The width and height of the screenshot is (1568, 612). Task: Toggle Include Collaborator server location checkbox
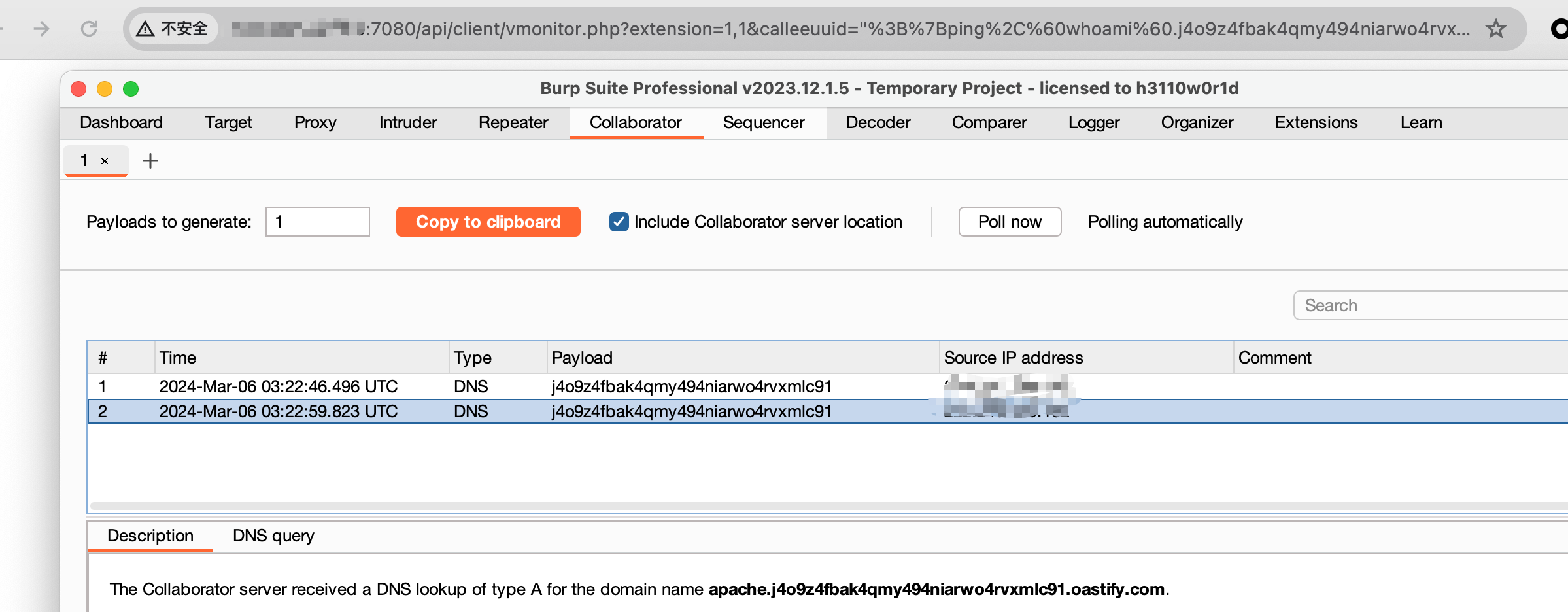pos(619,222)
